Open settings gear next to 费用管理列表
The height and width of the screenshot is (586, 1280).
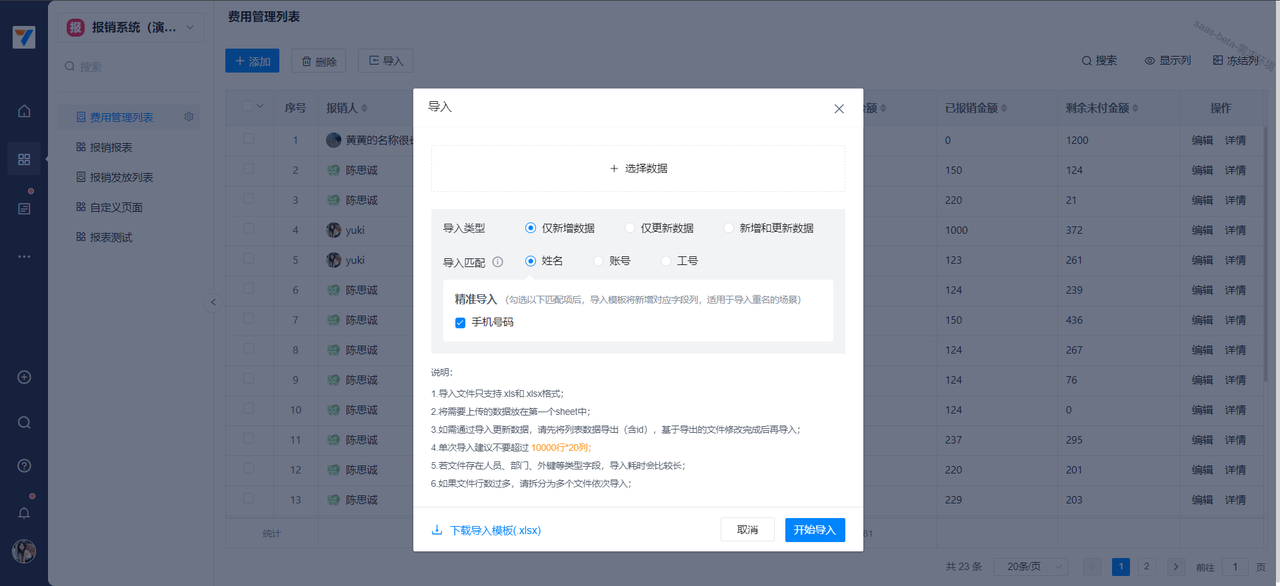click(x=188, y=117)
